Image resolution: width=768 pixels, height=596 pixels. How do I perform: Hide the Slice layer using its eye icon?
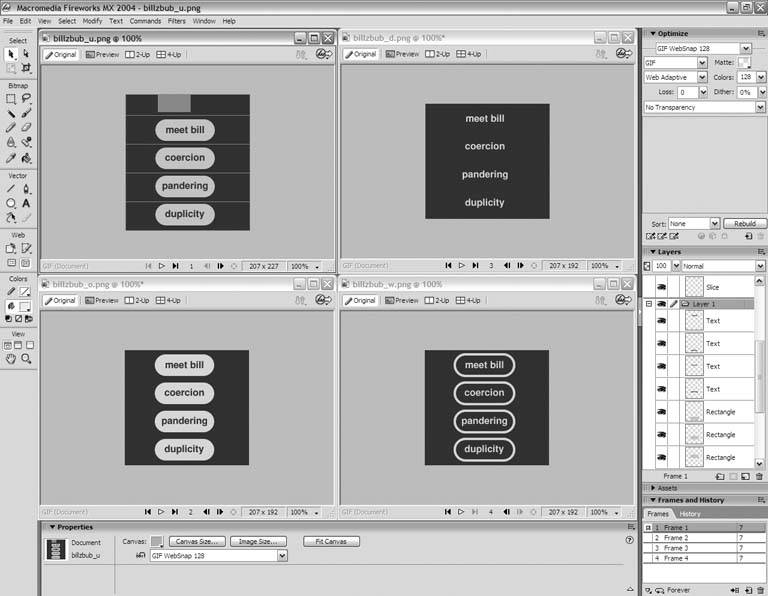pos(661,285)
